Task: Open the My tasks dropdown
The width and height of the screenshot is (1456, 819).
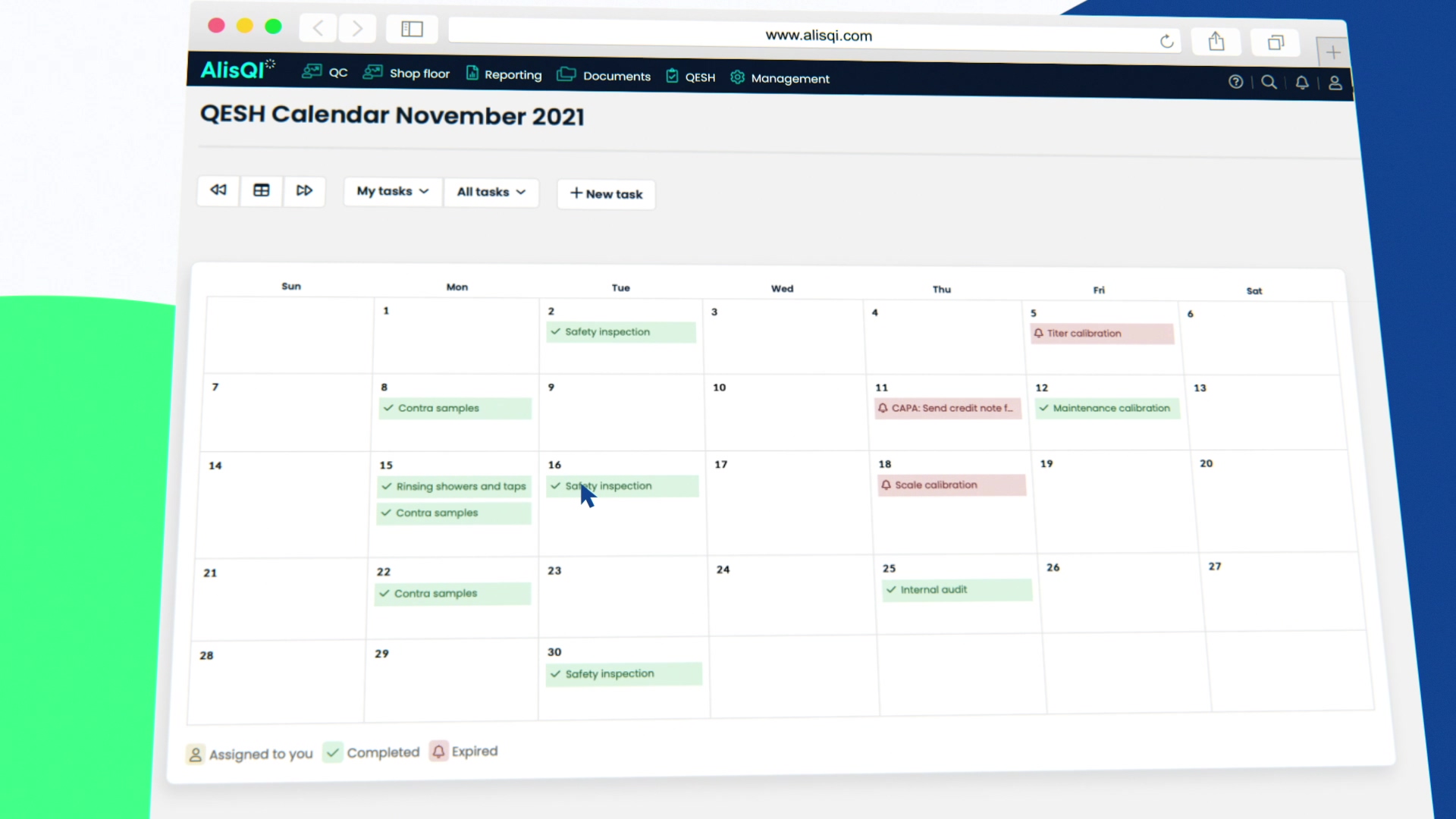Action: [392, 191]
